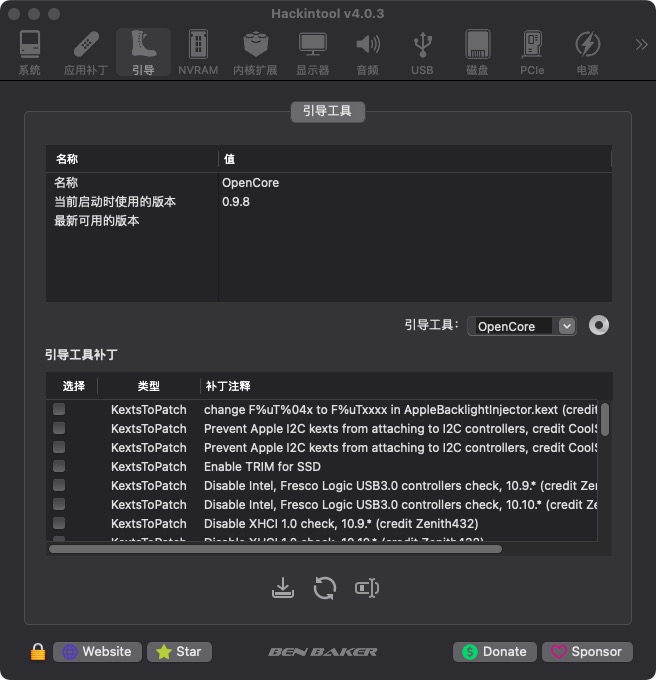Show more toolbar items via double chevron
Viewport: 656px width, 680px height.
[x=641, y=44]
